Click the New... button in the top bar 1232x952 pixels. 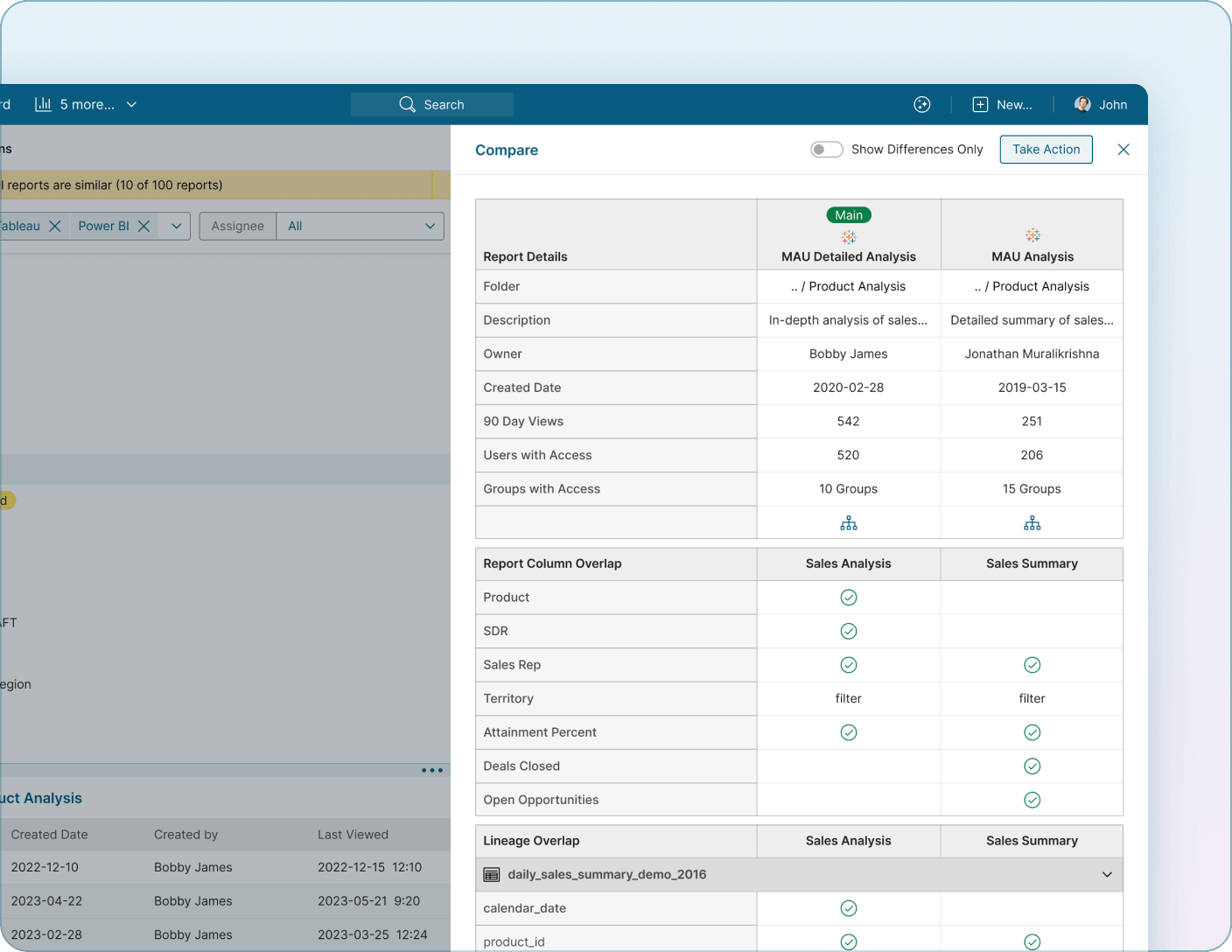click(1003, 104)
